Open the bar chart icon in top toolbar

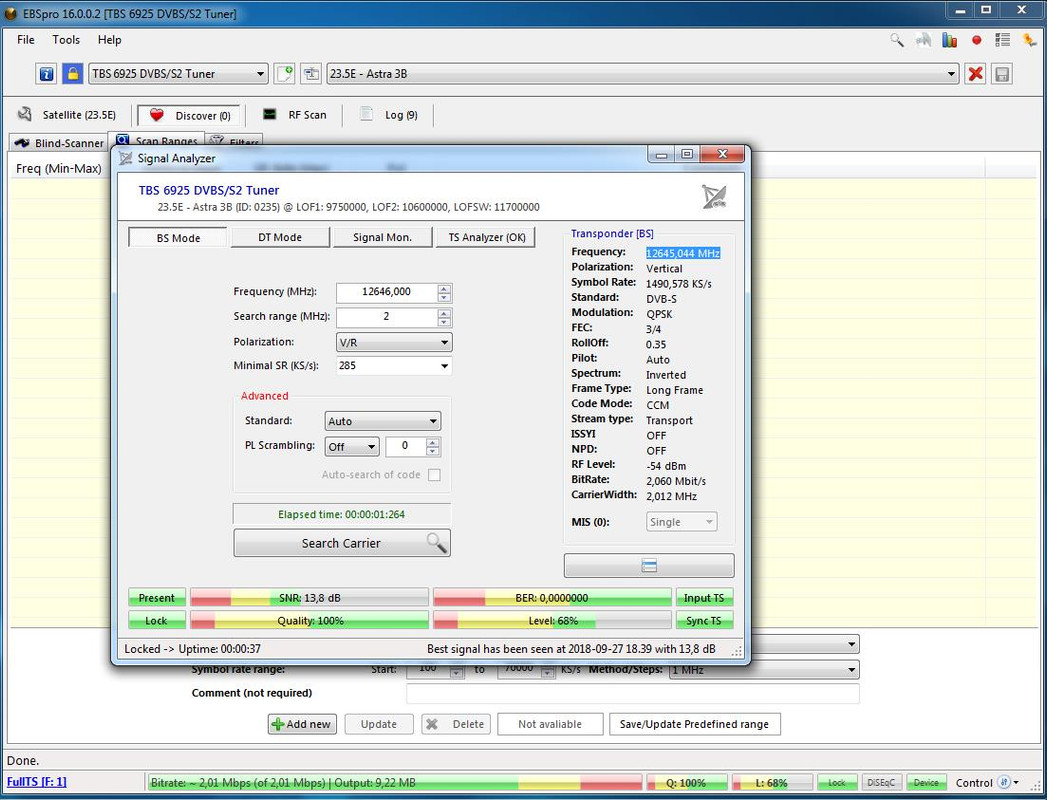click(950, 40)
